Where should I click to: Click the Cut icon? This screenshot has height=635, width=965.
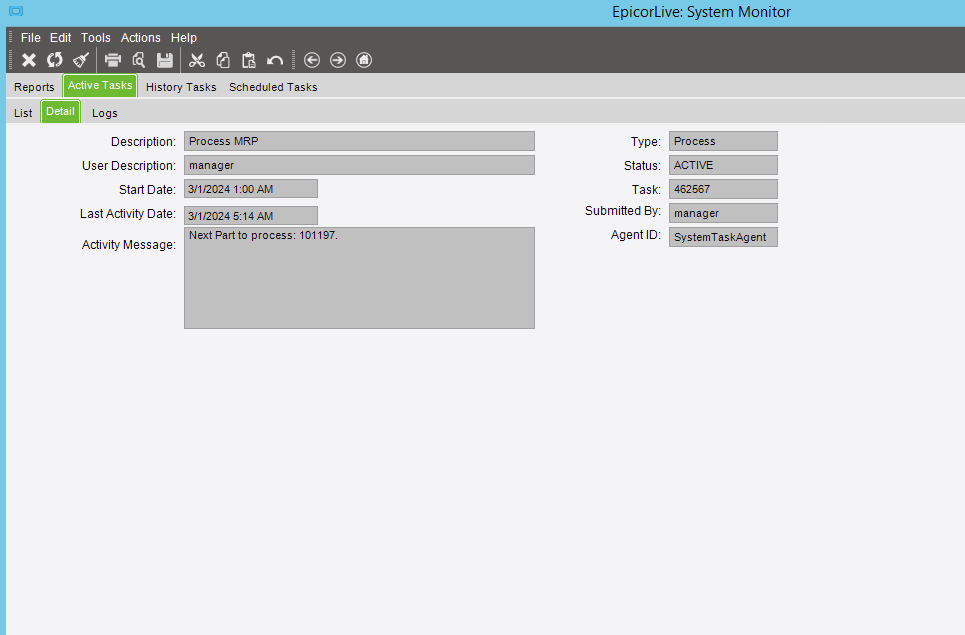coord(196,59)
